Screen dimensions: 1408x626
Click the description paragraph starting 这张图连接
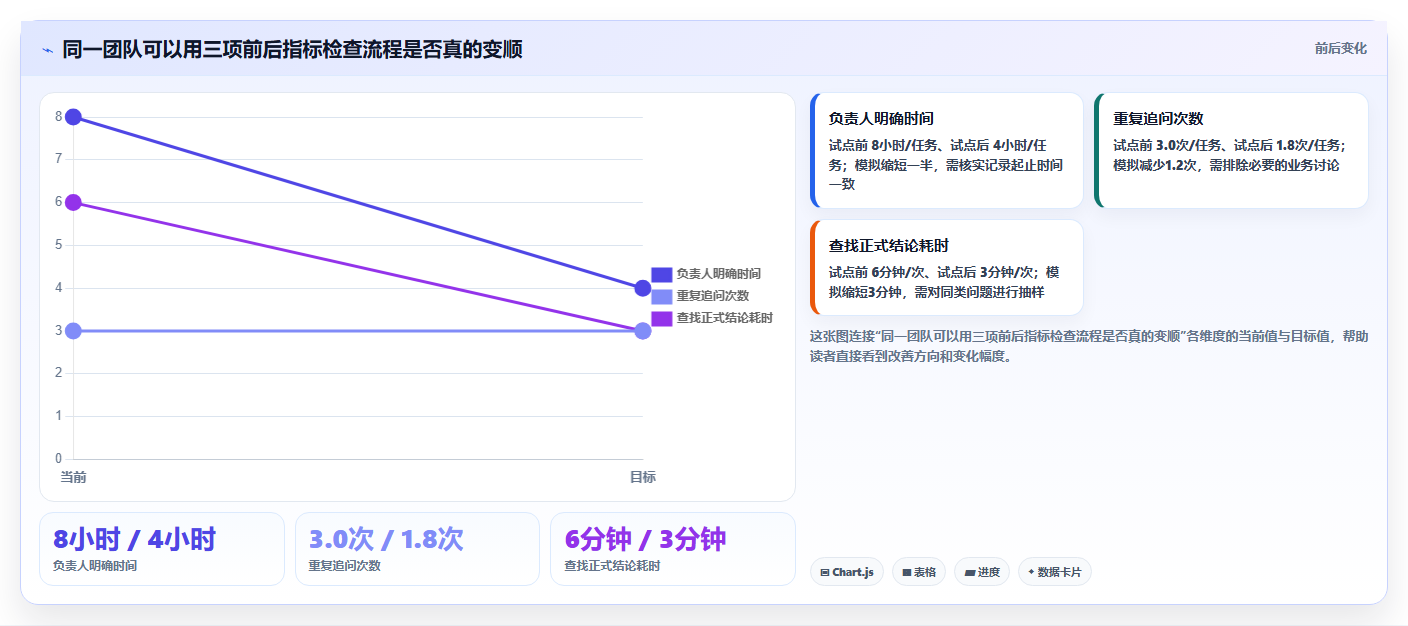[1089, 346]
